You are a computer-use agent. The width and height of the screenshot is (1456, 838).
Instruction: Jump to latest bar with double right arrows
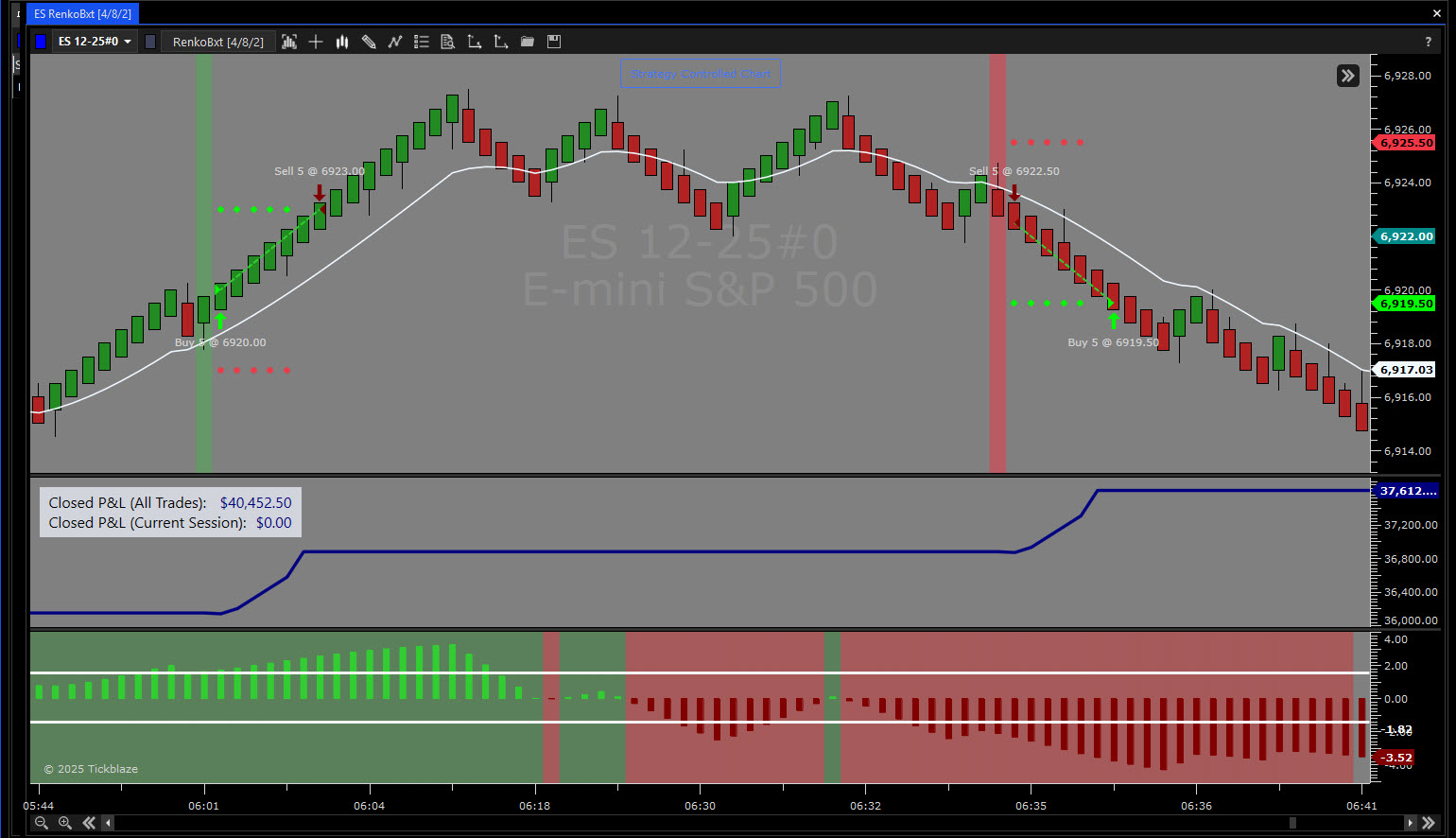pyautogui.click(x=1429, y=823)
